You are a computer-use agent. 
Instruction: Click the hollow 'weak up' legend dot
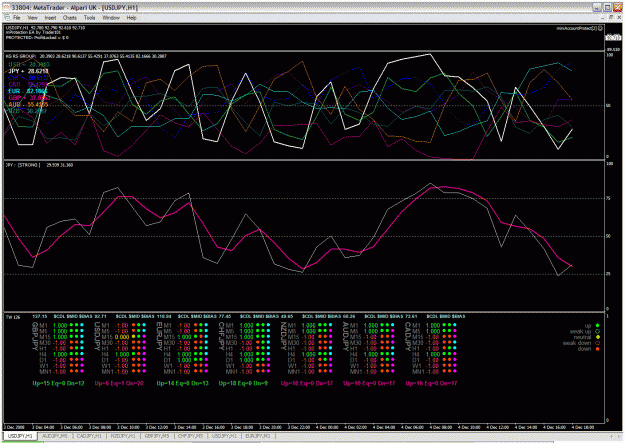click(597, 331)
